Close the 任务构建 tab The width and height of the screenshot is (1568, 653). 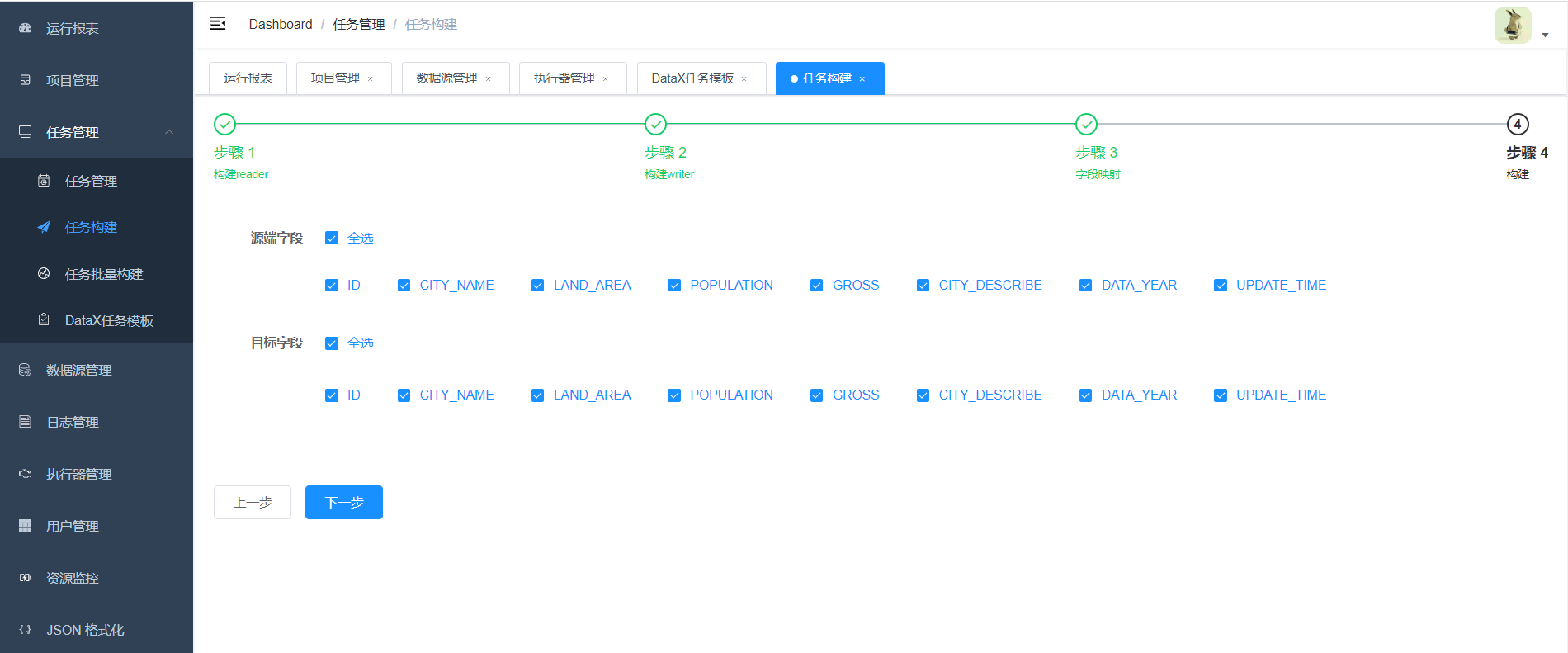862,79
